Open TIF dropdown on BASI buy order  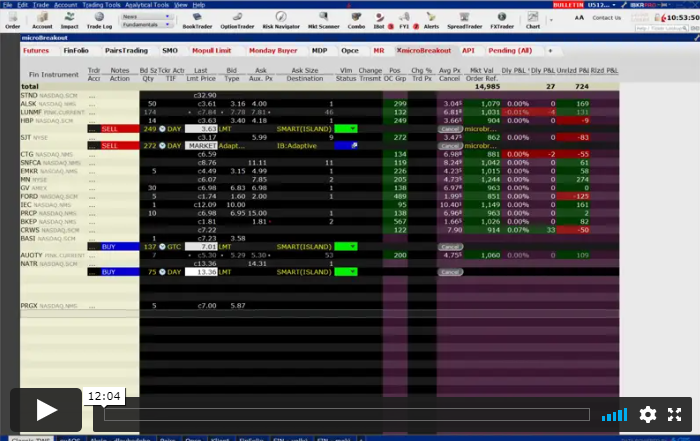(171, 247)
